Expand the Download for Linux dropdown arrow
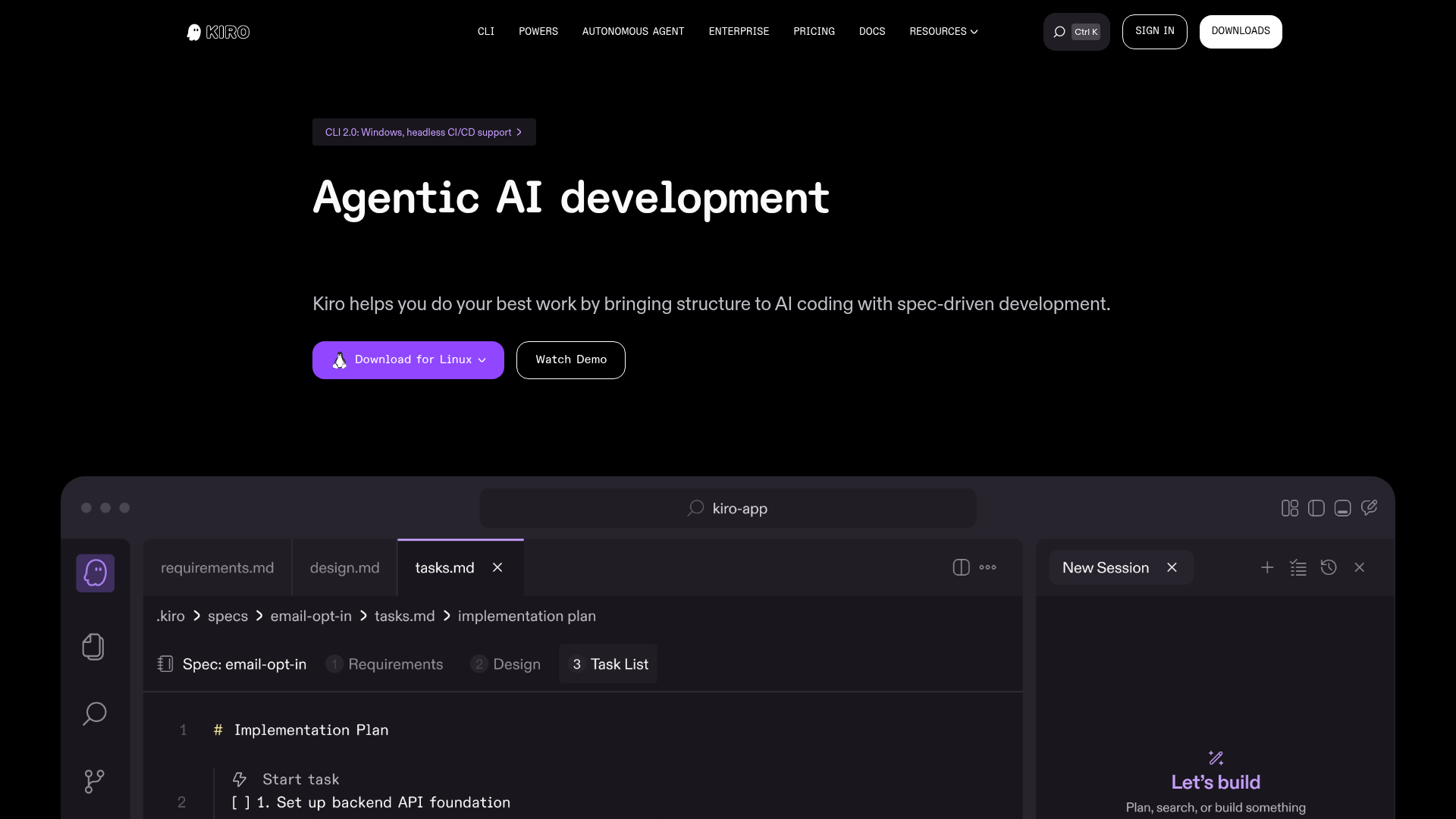The width and height of the screenshot is (1456, 819). click(x=482, y=360)
